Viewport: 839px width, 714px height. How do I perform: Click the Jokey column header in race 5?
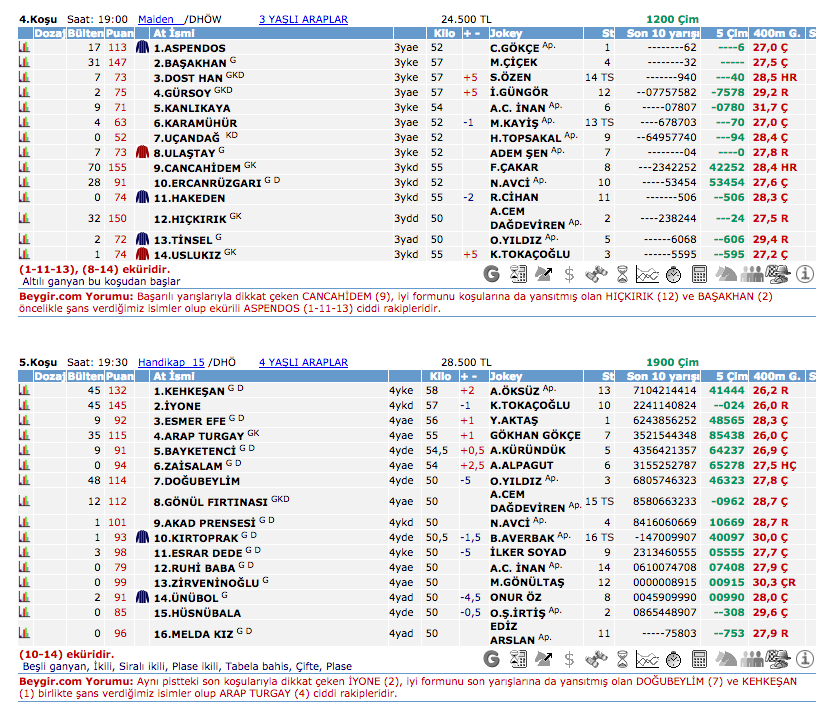(505, 377)
